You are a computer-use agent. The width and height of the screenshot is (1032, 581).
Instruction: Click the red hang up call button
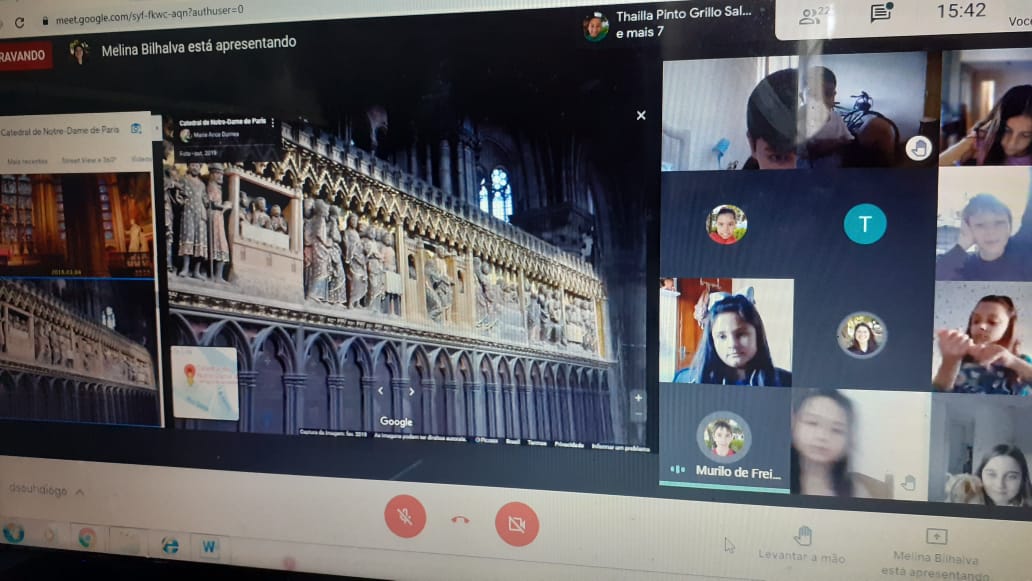[460, 519]
